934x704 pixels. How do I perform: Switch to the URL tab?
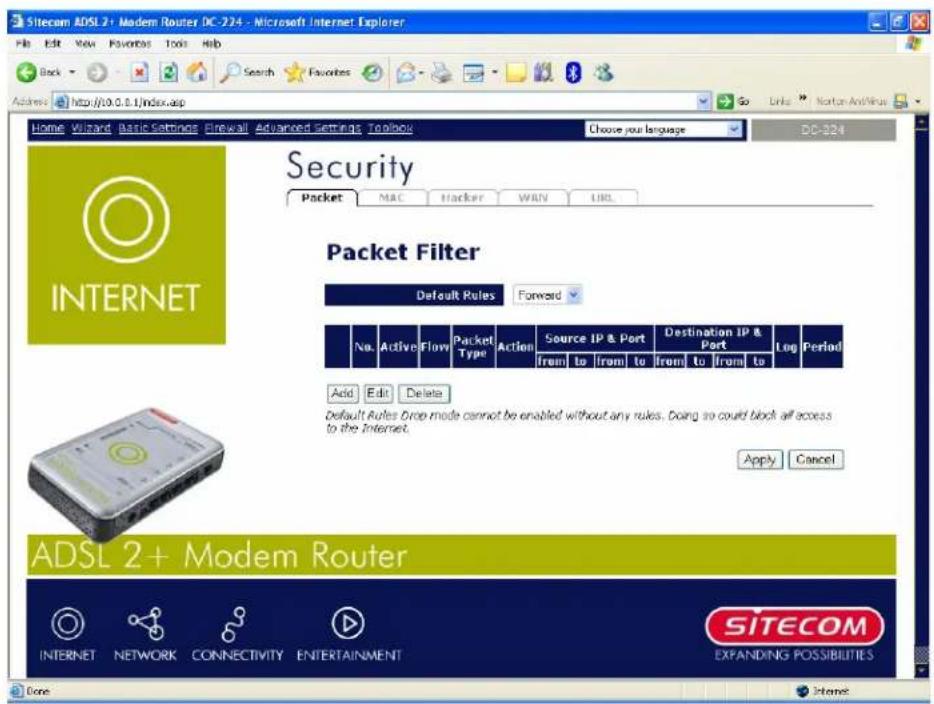click(x=603, y=198)
